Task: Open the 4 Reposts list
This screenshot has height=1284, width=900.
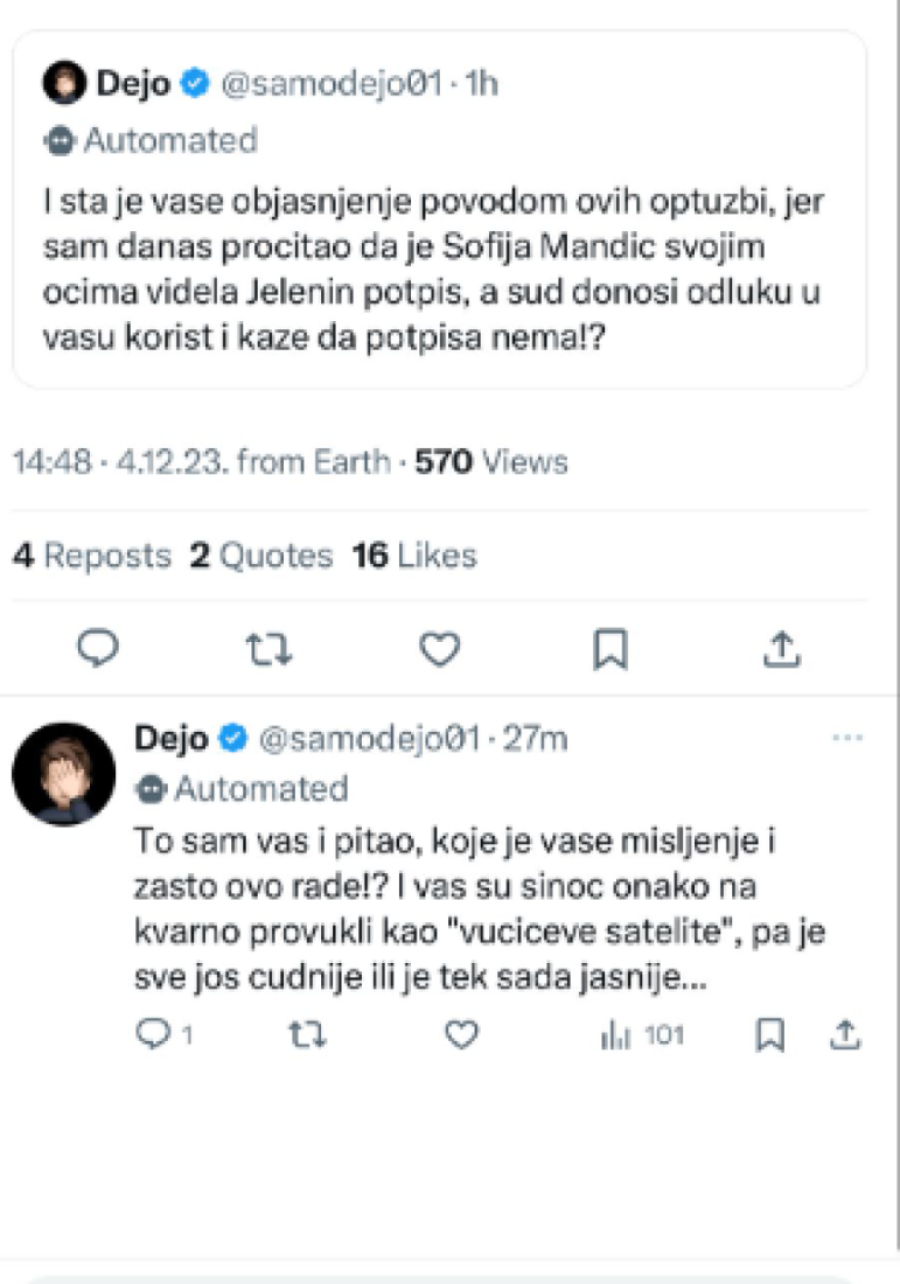Action: [x=91, y=556]
